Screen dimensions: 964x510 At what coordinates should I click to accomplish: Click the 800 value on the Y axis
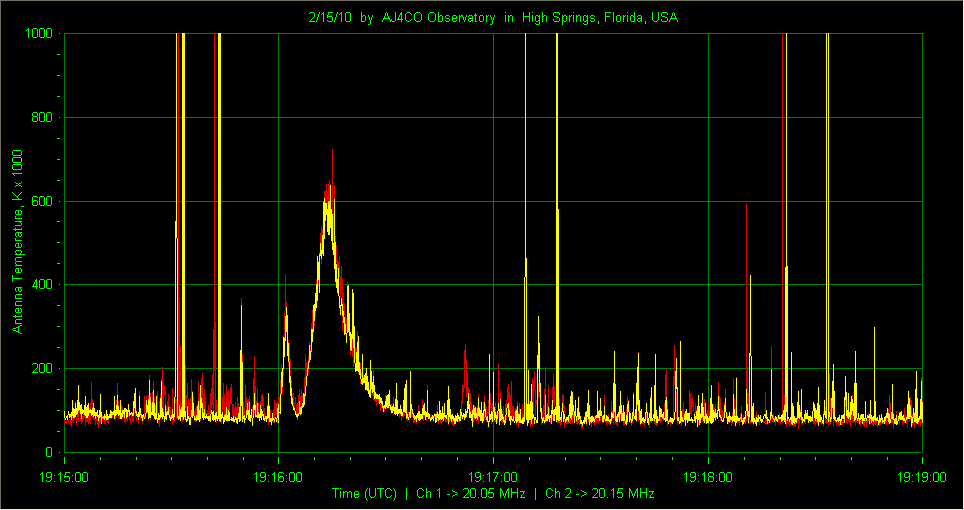pos(43,117)
